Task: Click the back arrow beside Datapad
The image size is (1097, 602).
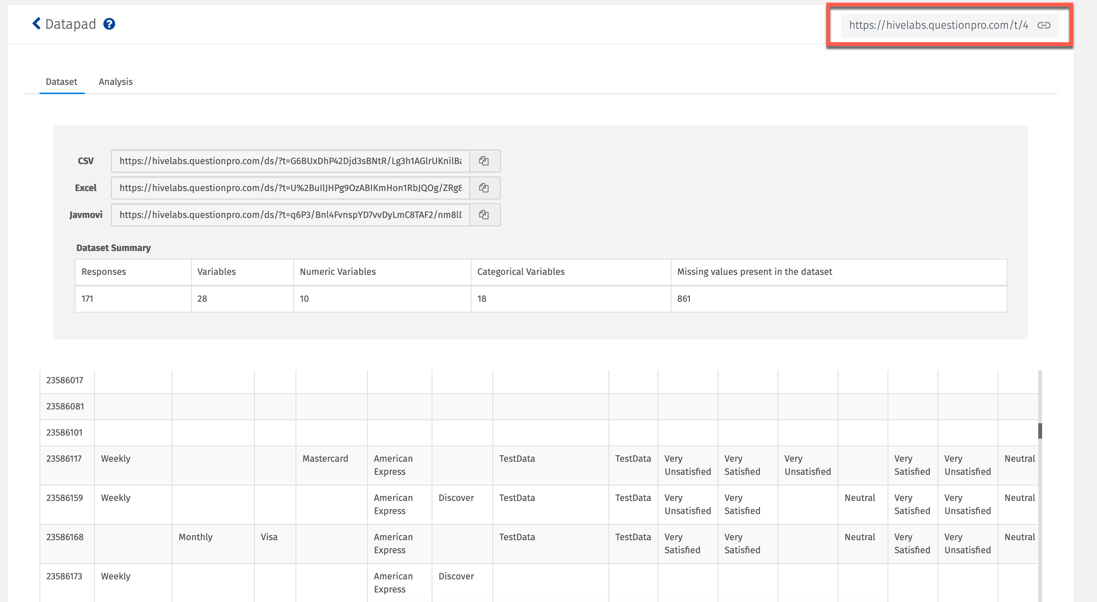Action: pos(36,24)
